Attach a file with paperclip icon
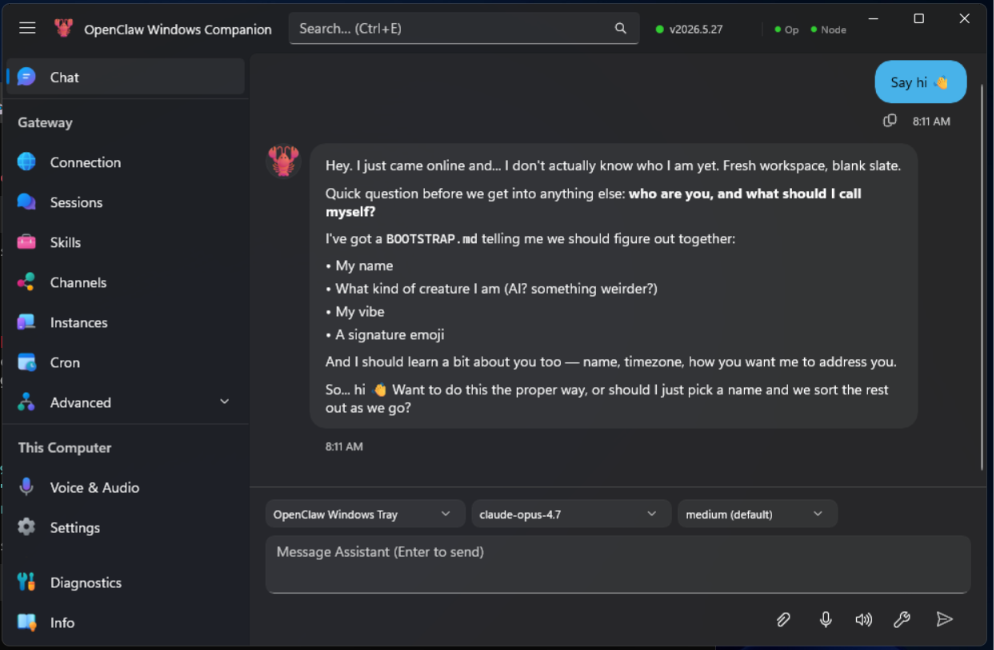 tap(784, 620)
